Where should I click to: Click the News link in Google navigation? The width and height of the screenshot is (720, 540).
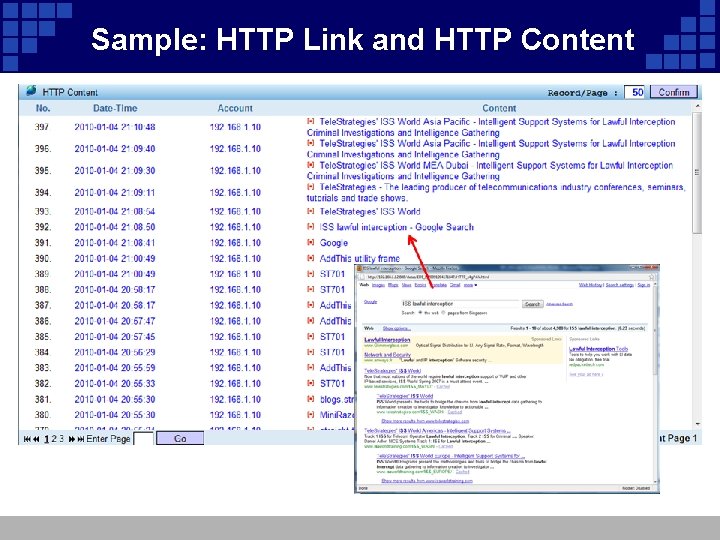(x=406, y=285)
